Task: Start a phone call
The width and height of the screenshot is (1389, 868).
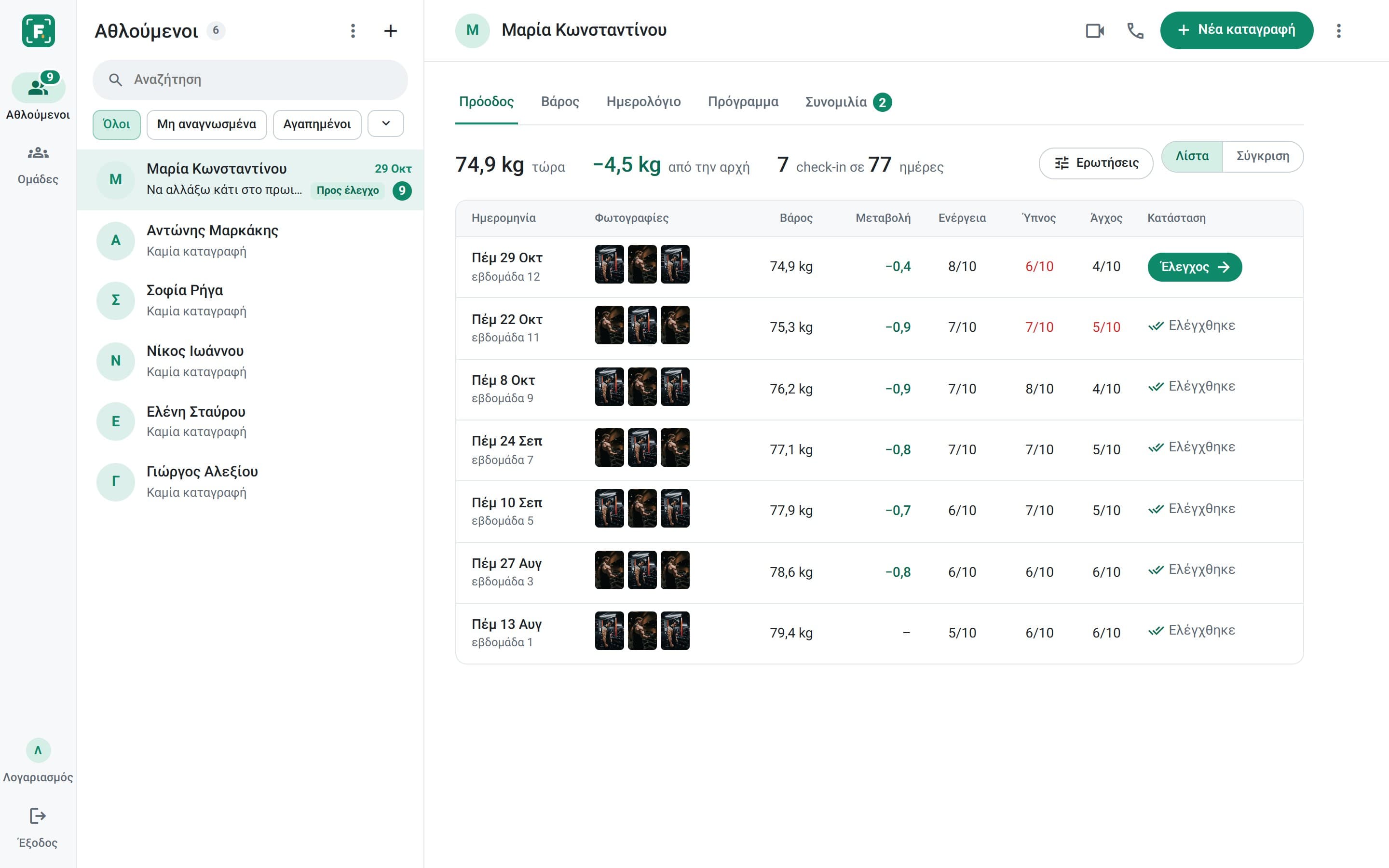Action: point(1135,30)
